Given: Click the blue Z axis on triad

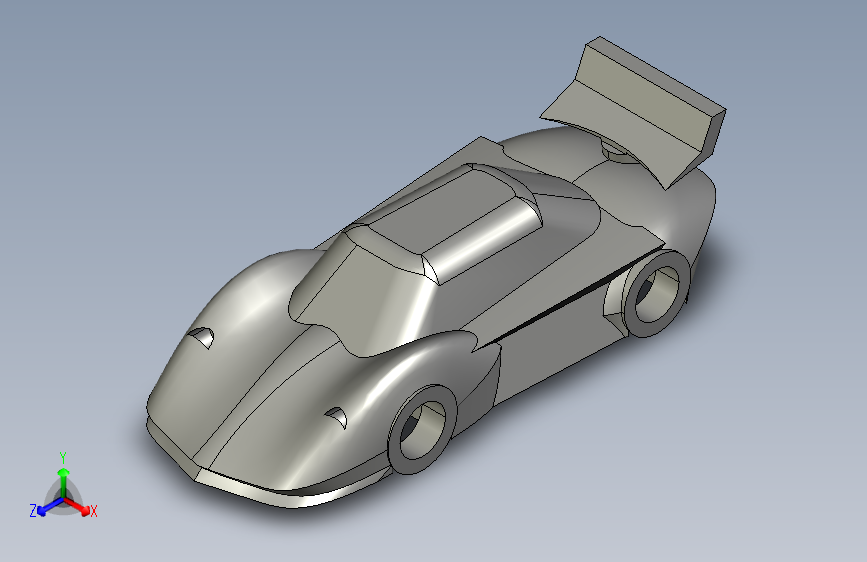Looking at the screenshot, I should (50, 506).
